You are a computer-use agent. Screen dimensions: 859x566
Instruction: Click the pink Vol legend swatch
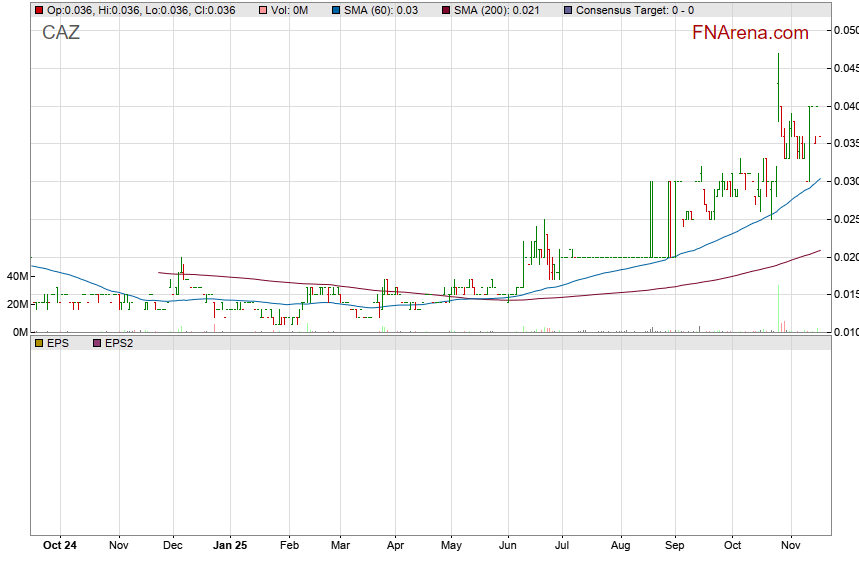[262, 10]
